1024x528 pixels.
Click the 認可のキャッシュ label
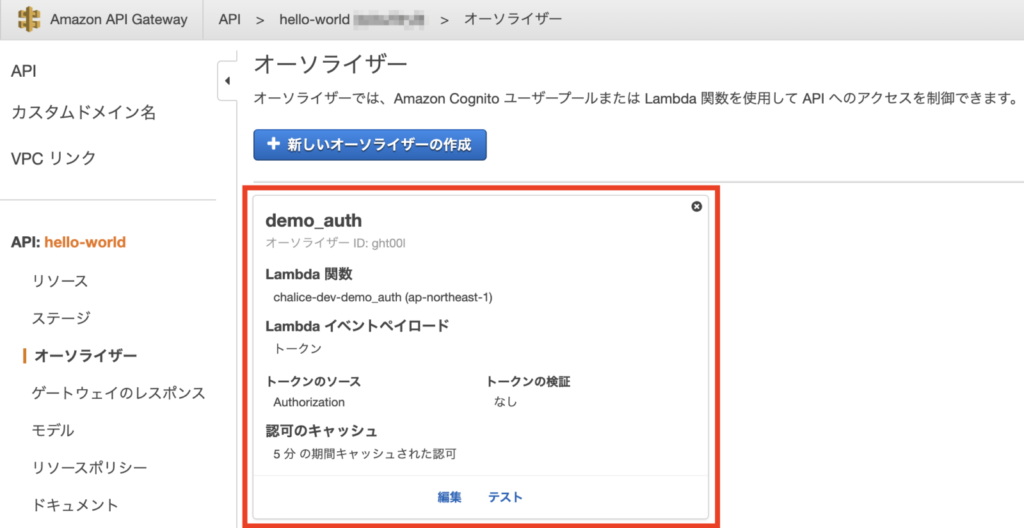321,431
